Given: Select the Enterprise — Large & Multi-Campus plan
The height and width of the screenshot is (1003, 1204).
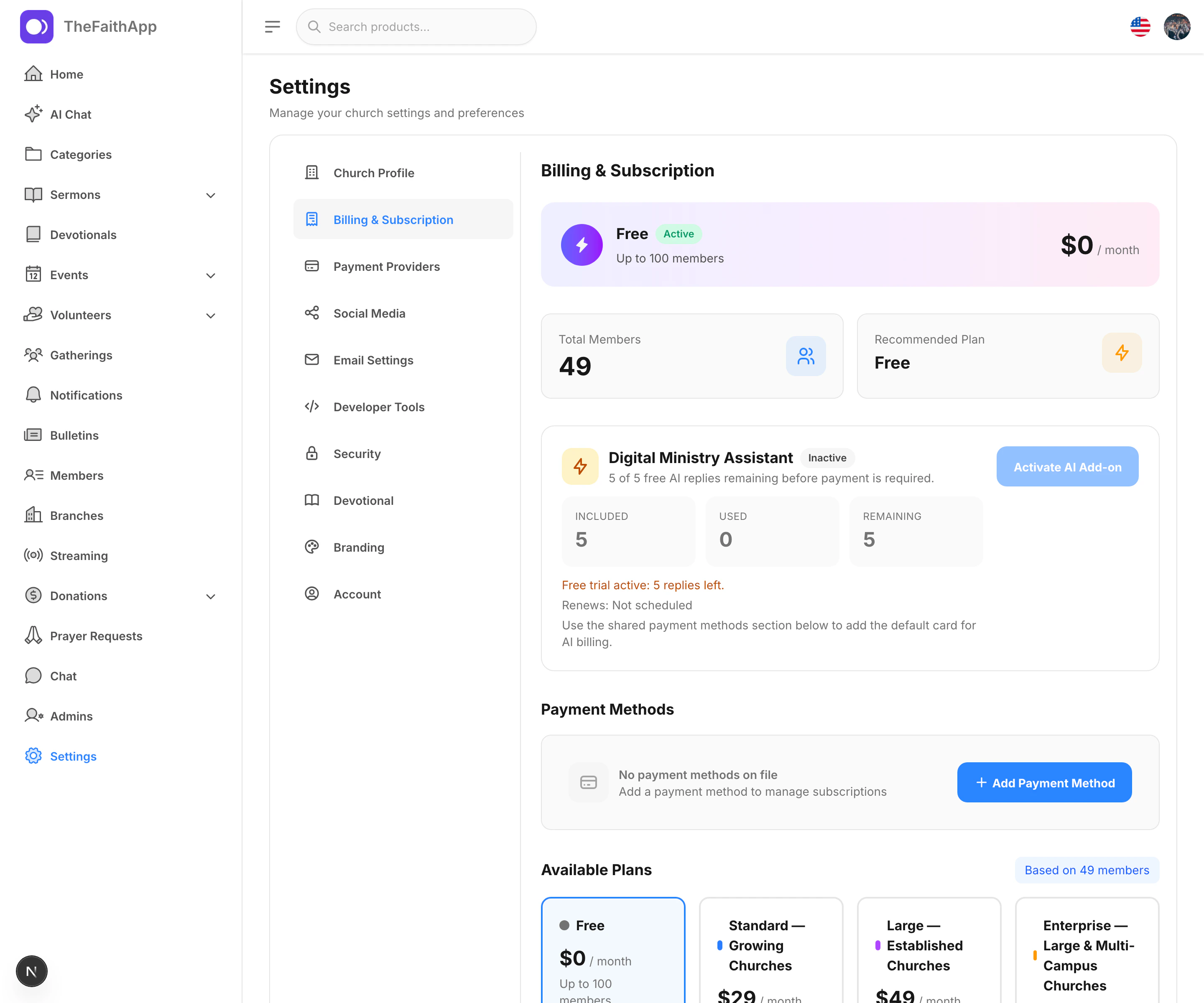Looking at the screenshot, I should point(1087,950).
